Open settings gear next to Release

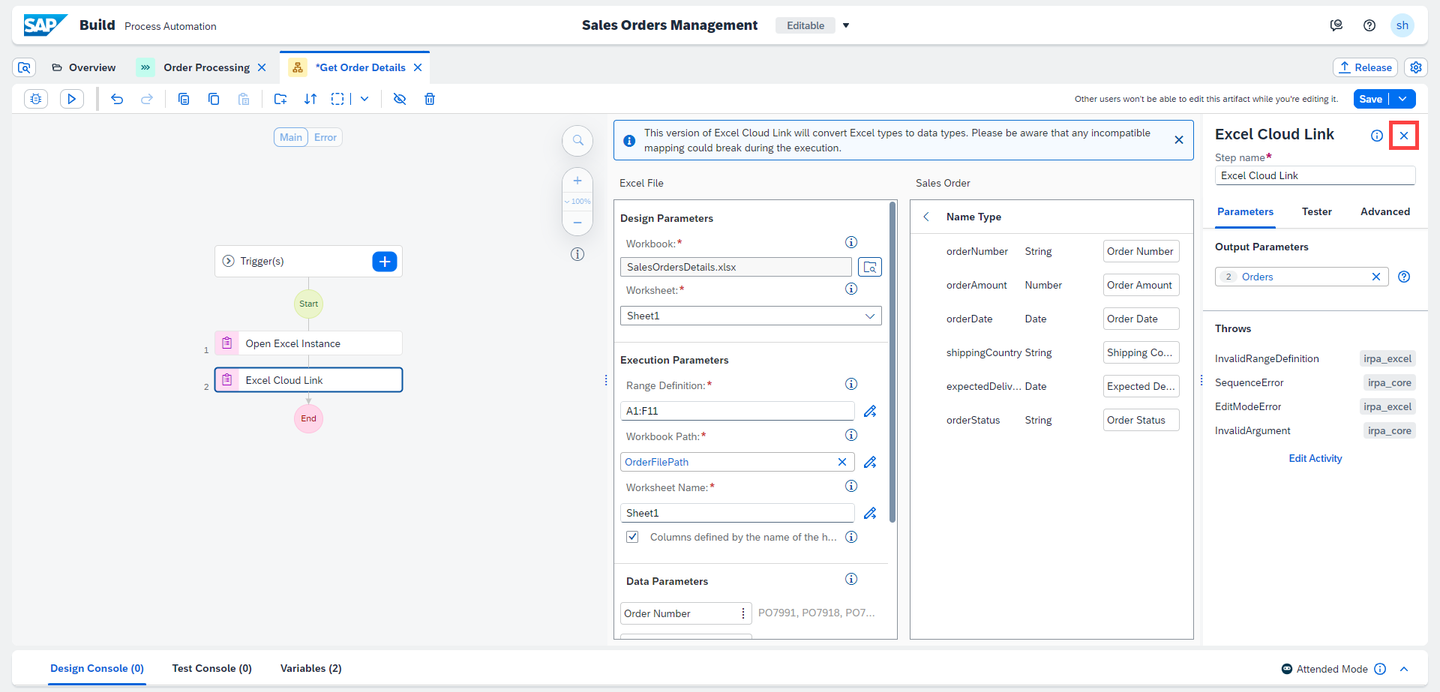point(1415,67)
